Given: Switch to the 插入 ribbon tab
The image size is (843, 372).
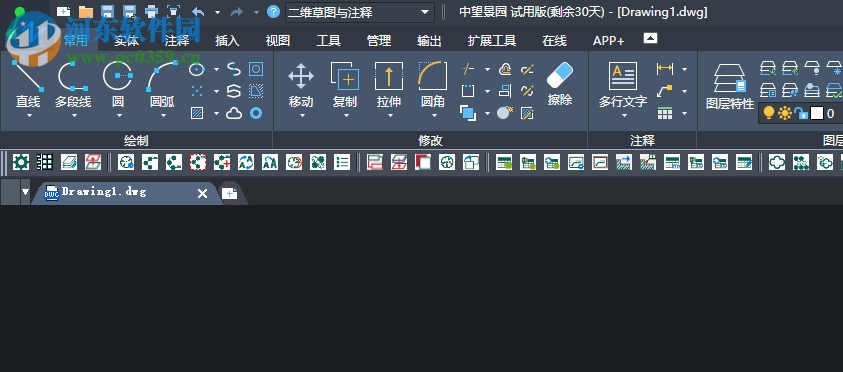Looking at the screenshot, I should 227,40.
